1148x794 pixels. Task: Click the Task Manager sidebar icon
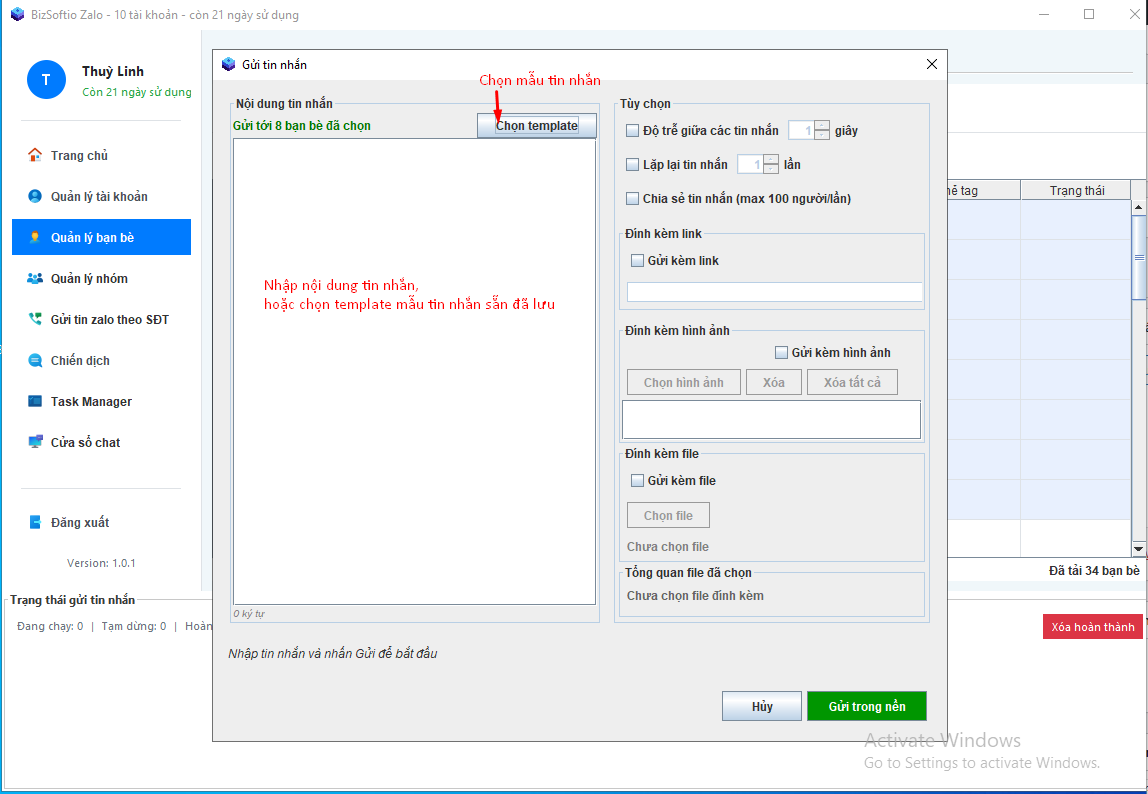[35, 401]
